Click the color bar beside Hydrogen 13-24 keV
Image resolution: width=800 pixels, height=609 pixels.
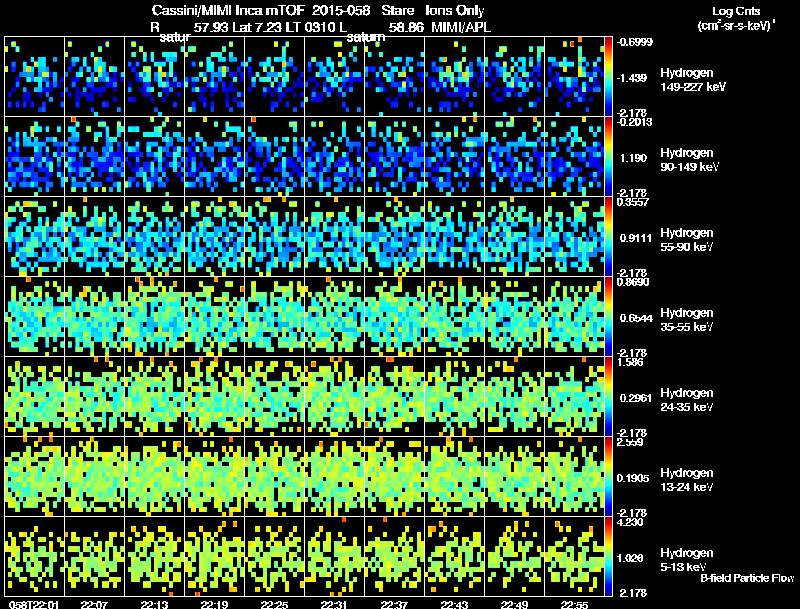(x=608, y=477)
